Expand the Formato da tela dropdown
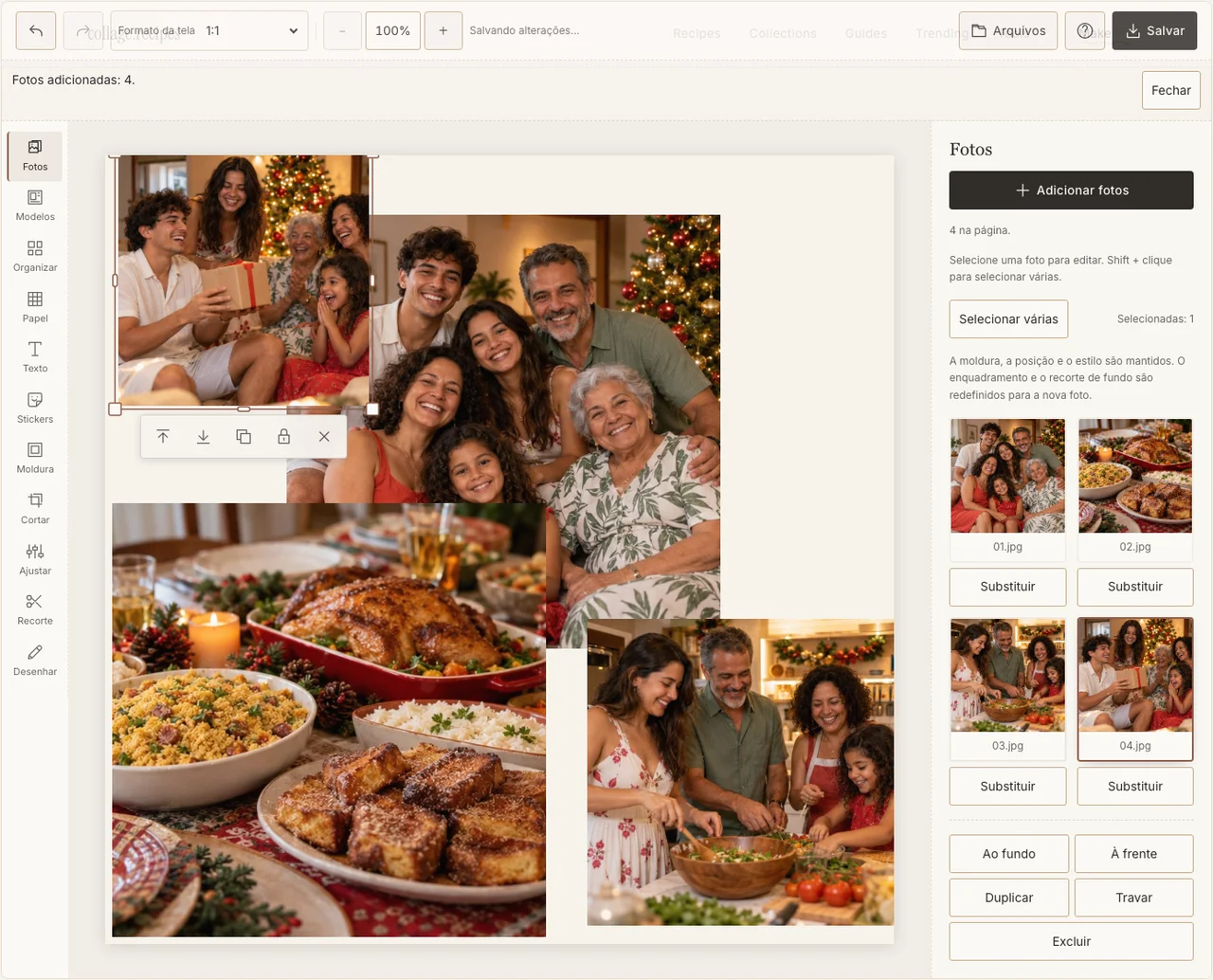Image resolution: width=1213 pixels, height=980 pixels. (209, 30)
